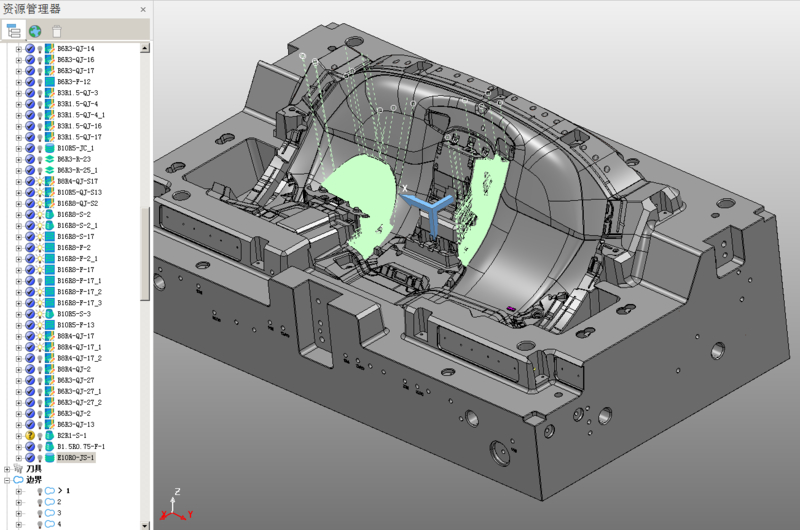
Task: Select toolpath B6R3-QJ-2
Action: (x=74, y=413)
